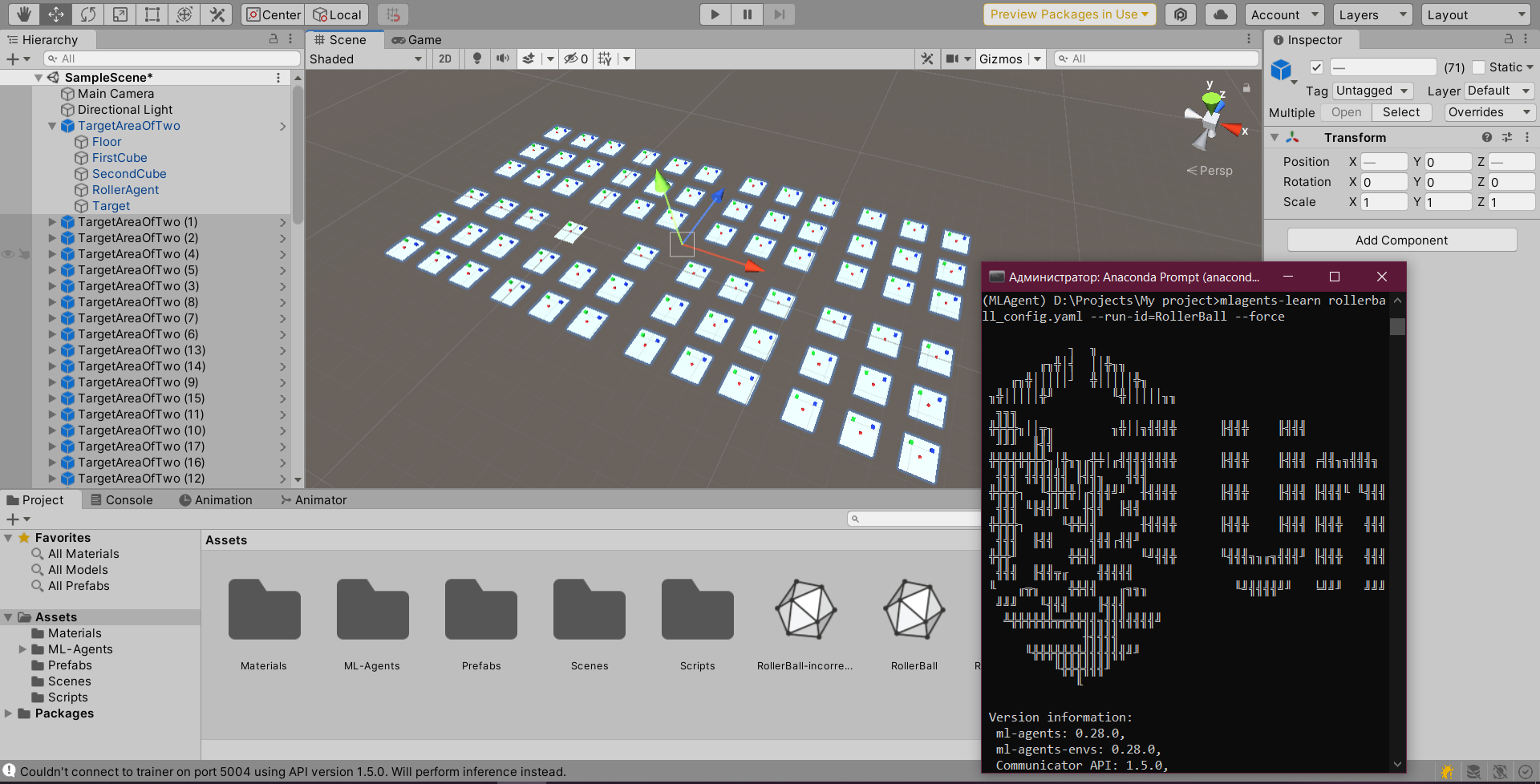Focus the Hierarchy search field
Image resolution: width=1540 pixels, height=784 pixels.
pos(172,59)
